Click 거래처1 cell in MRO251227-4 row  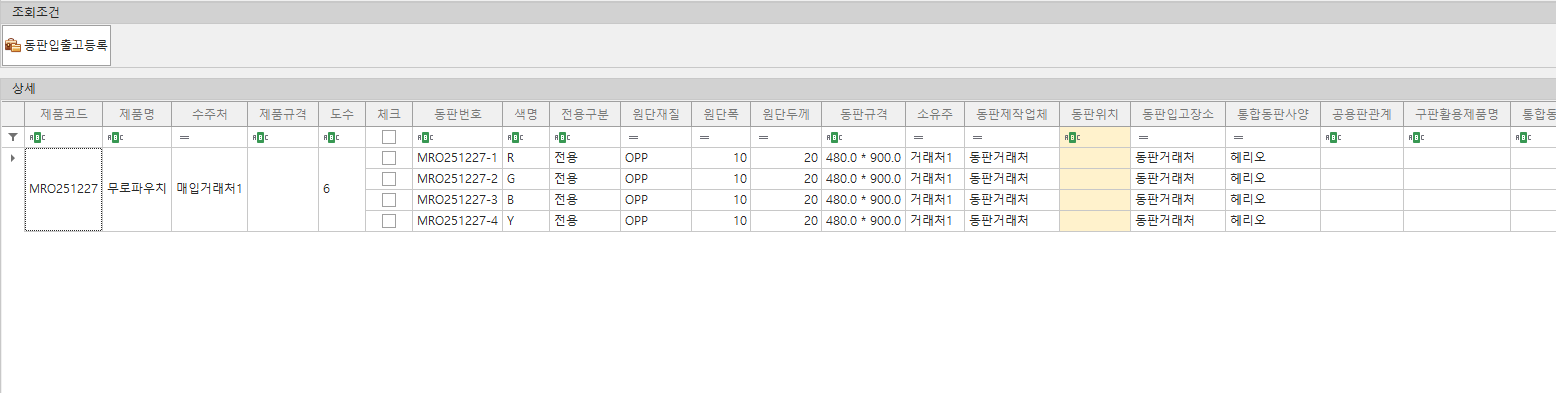(x=935, y=221)
